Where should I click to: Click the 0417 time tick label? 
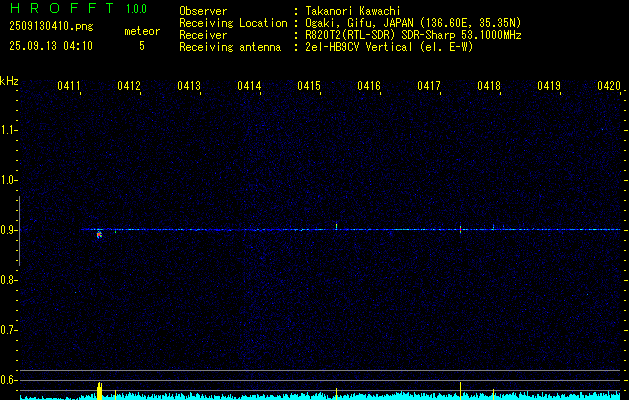coord(429,86)
